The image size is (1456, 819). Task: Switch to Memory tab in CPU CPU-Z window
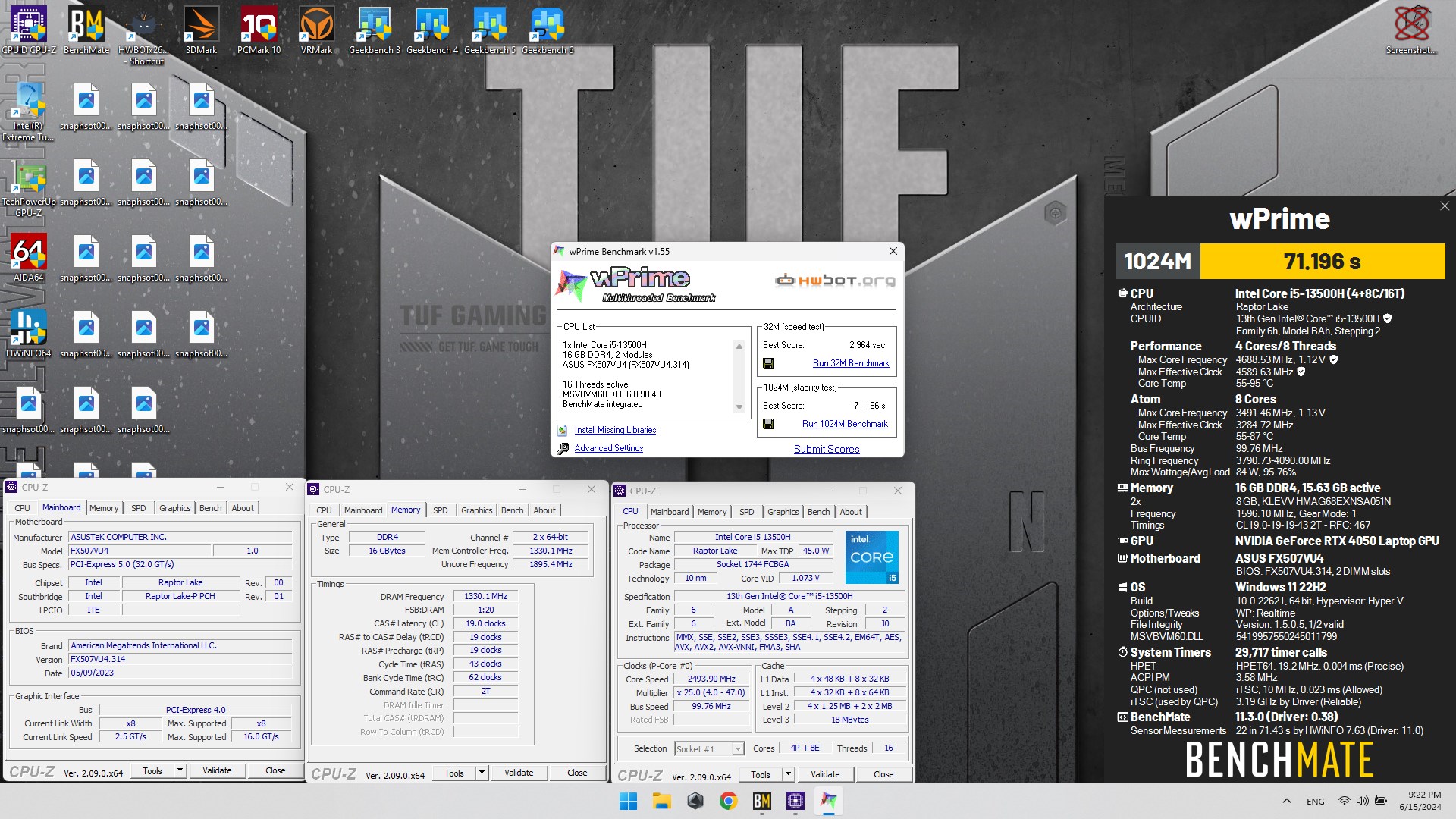click(711, 512)
